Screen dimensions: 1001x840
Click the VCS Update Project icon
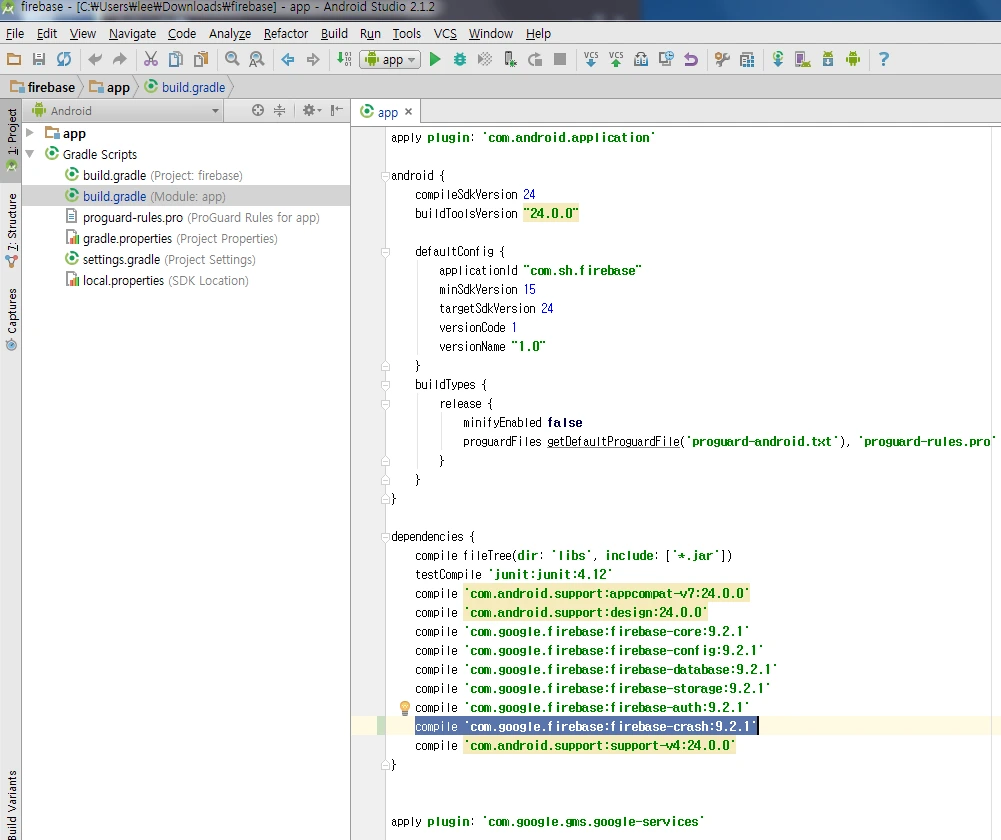pos(591,60)
